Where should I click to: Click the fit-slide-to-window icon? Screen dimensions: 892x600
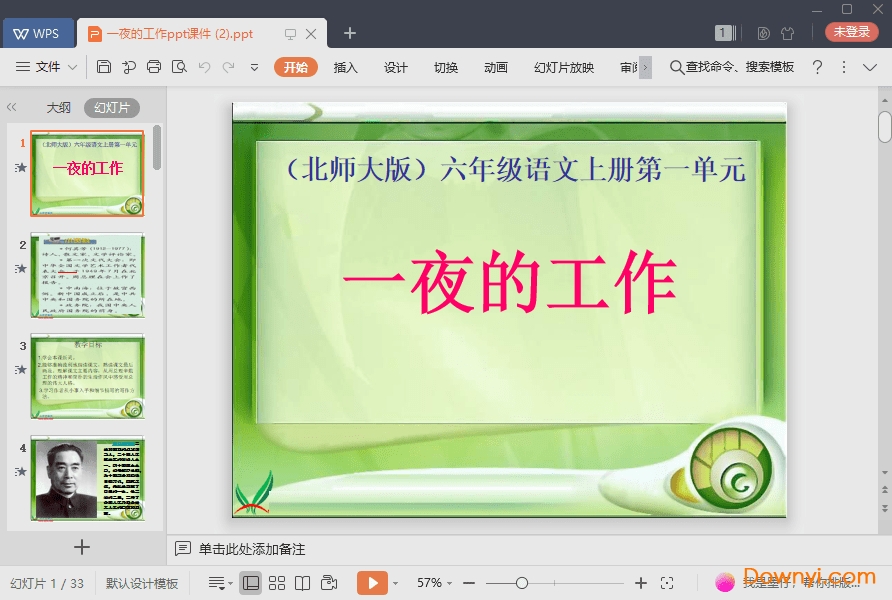coord(667,582)
